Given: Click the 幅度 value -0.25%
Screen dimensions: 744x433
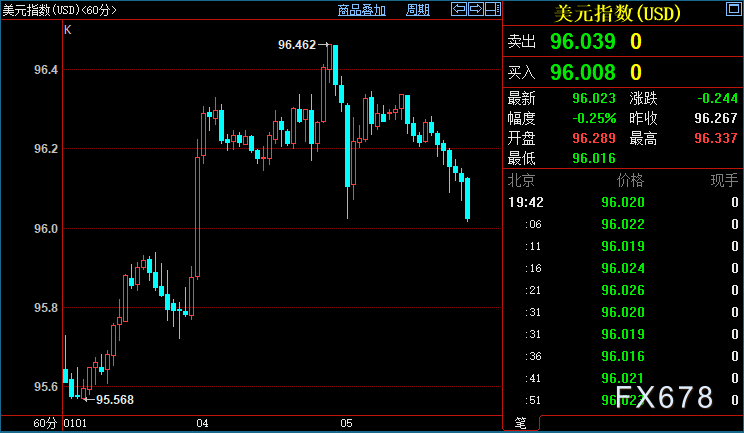Looking at the screenshot, I should click(594, 118).
